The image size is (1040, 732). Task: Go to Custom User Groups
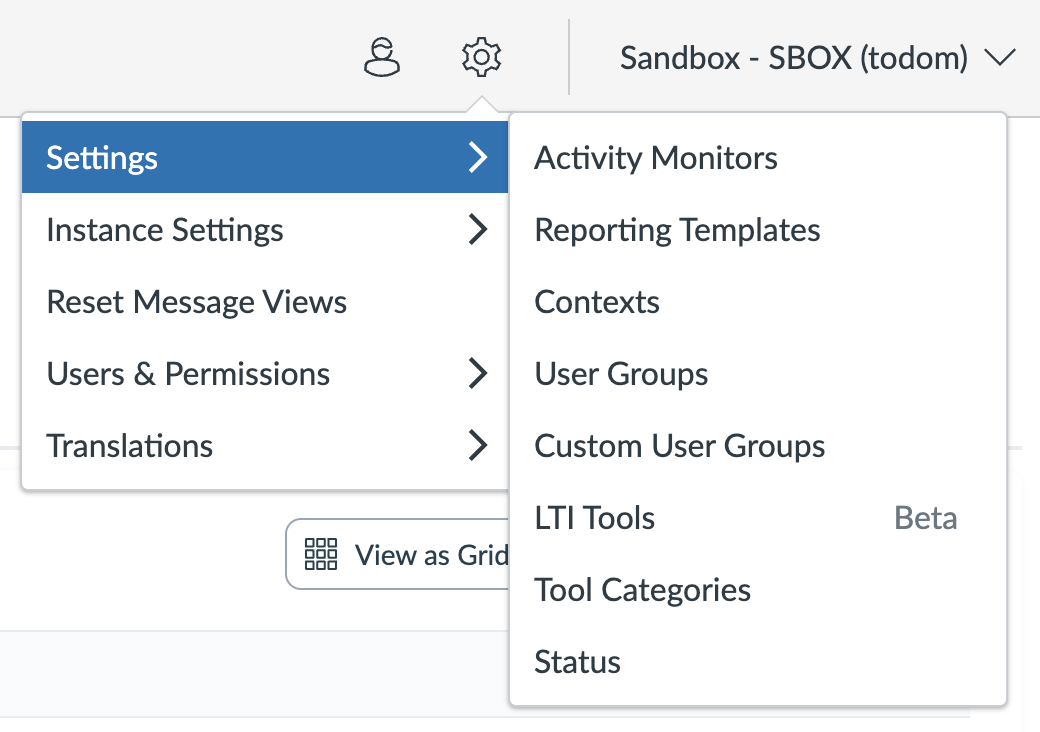click(x=680, y=446)
